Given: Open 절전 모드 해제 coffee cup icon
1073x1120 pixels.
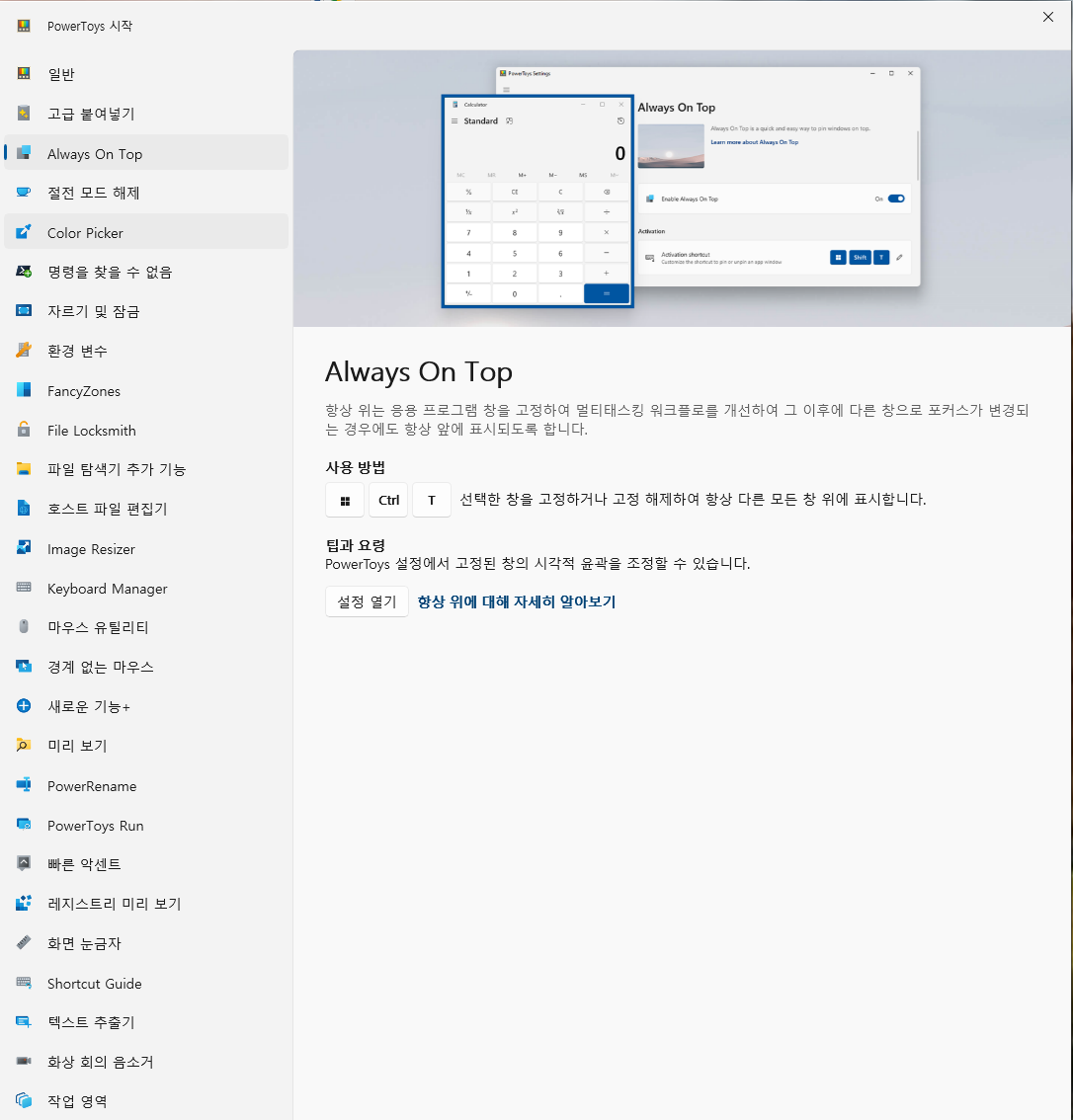Looking at the screenshot, I should coord(24,193).
